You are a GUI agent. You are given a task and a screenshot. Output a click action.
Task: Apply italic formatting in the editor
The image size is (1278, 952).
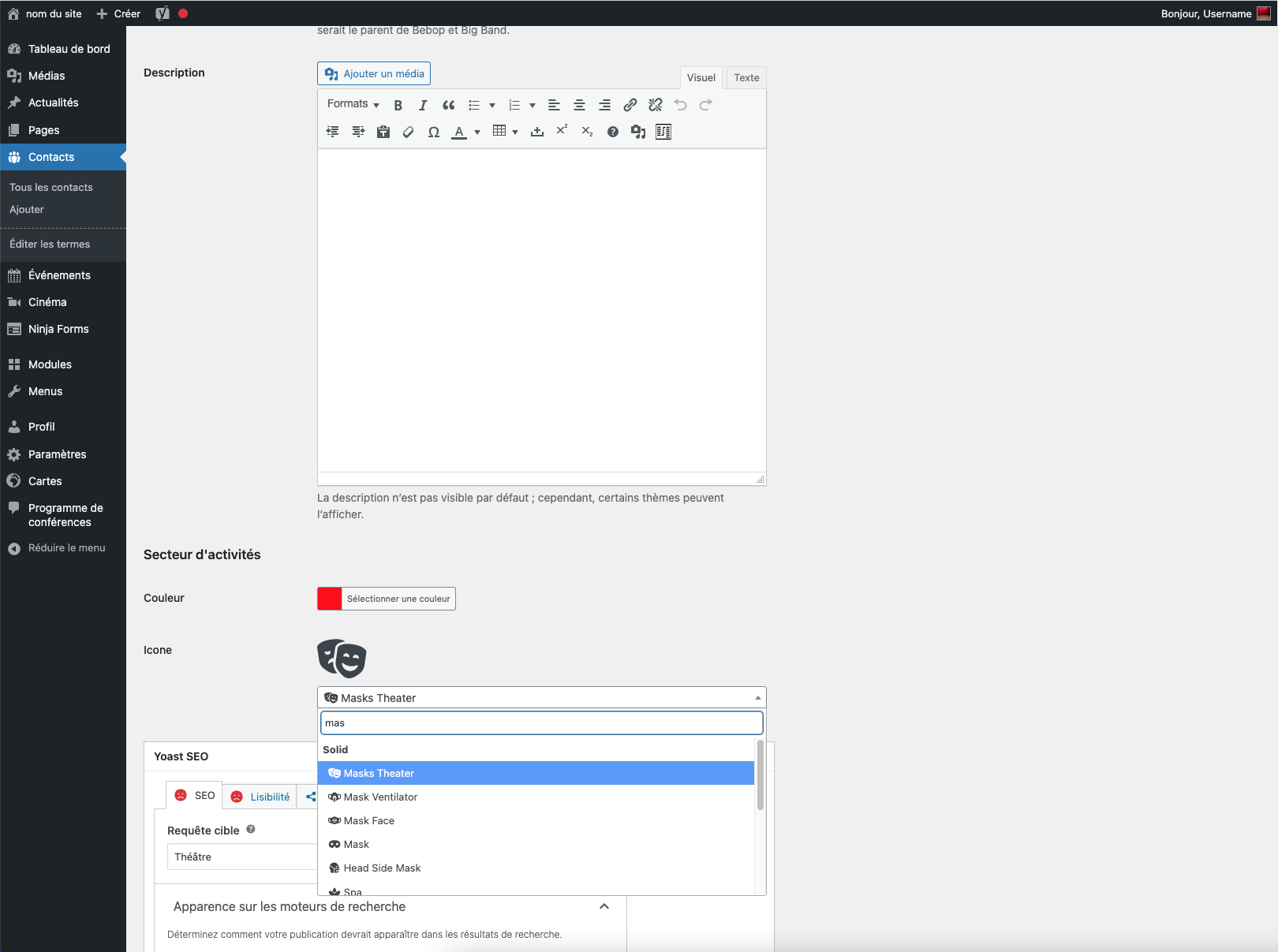click(x=423, y=105)
